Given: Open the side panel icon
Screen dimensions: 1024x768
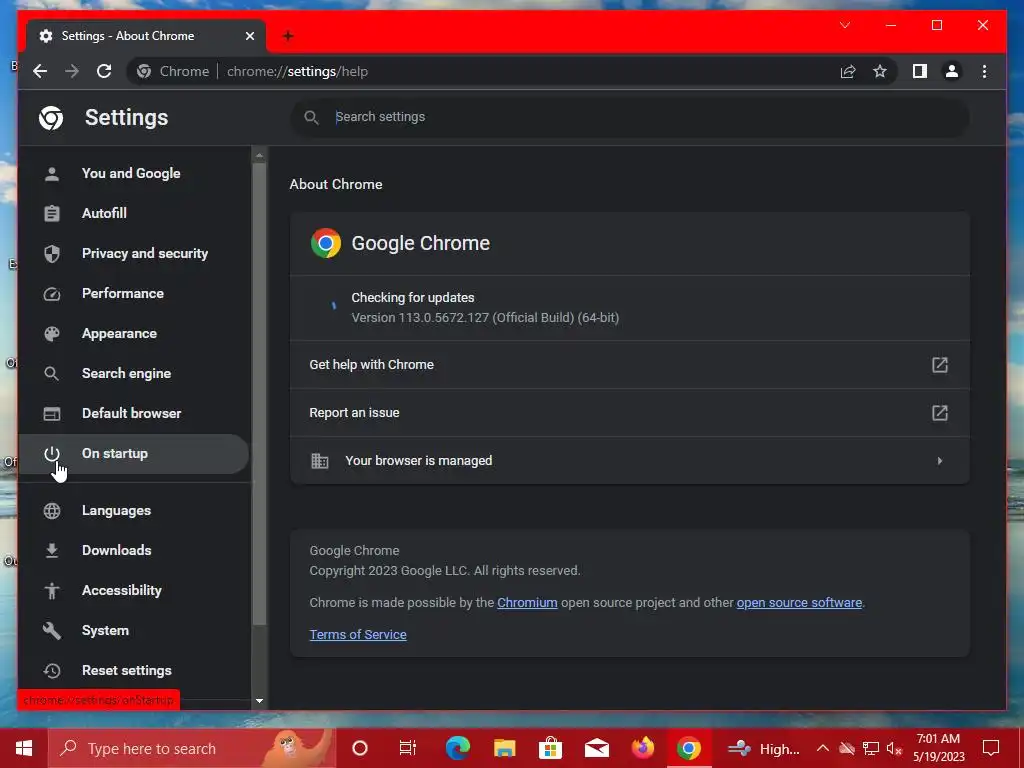Looking at the screenshot, I should pyautogui.click(x=920, y=71).
